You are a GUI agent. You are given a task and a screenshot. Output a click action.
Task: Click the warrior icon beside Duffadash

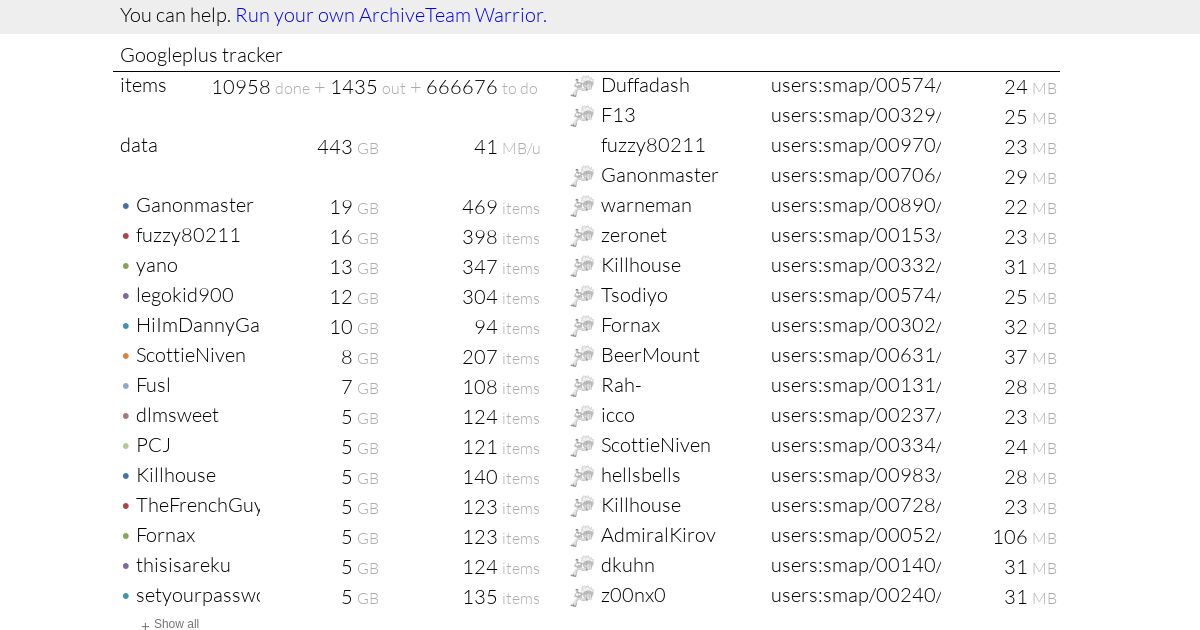coord(583,87)
